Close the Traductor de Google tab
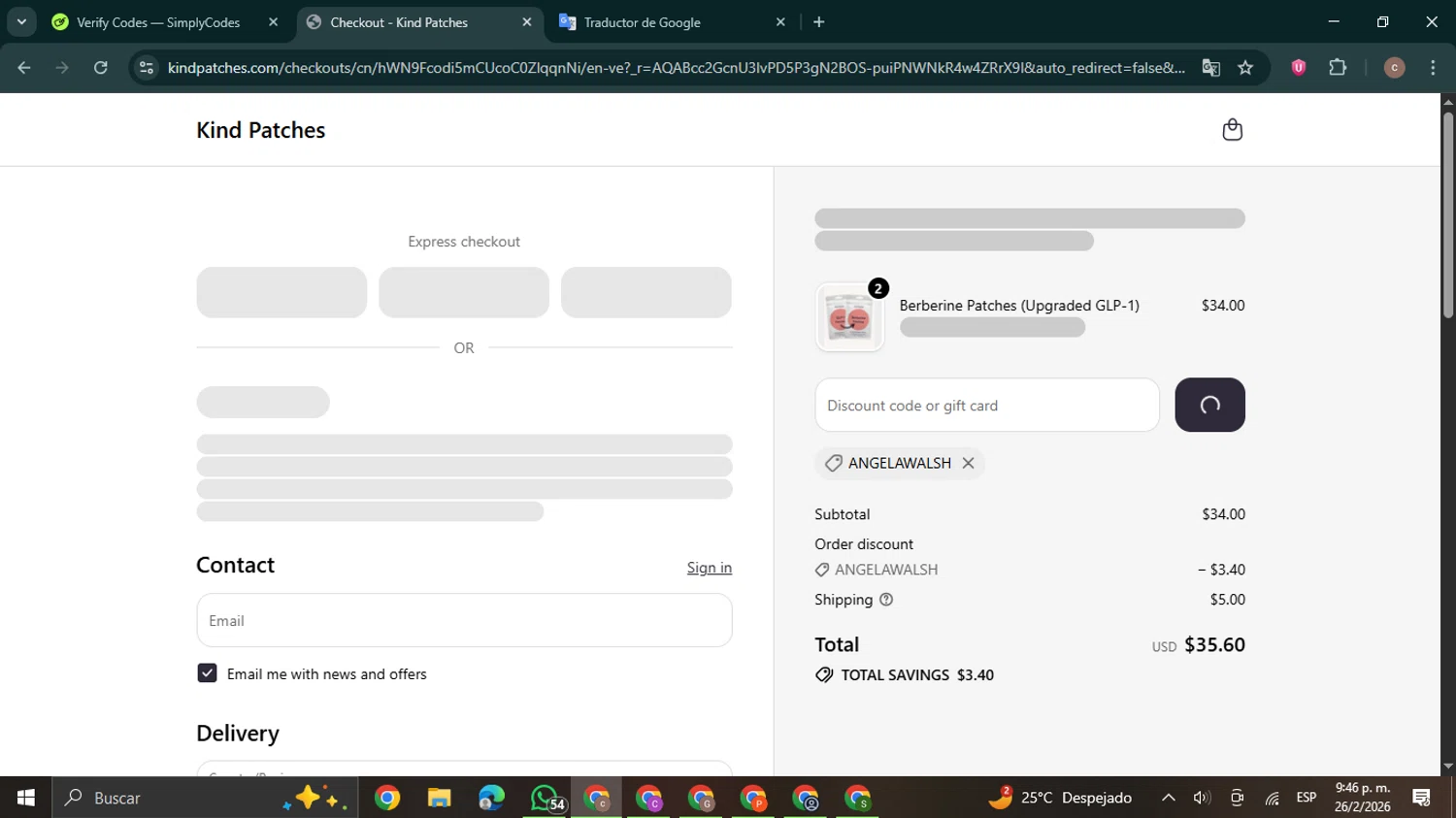This screenshot has height=818, width=1456. click(x=780, y=22)
